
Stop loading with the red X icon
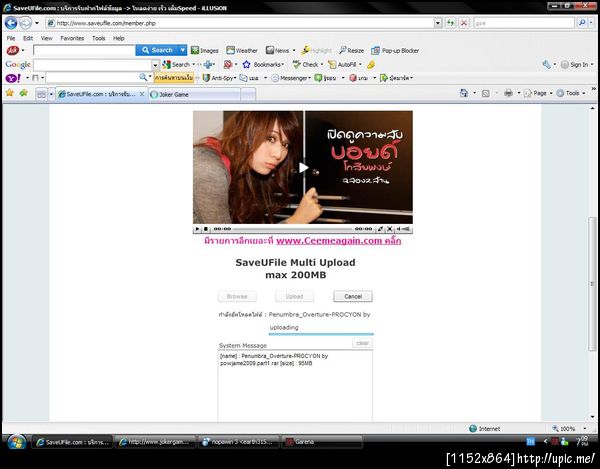coord(464,23)
